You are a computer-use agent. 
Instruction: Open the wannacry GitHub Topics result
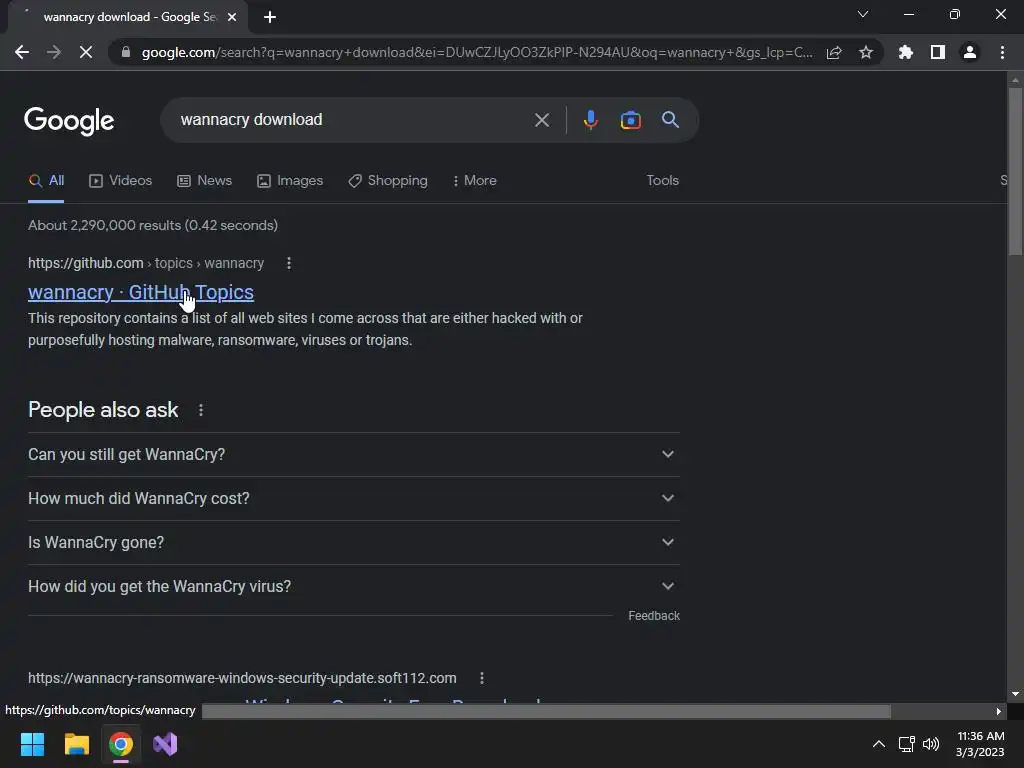(x=140, y=292)
